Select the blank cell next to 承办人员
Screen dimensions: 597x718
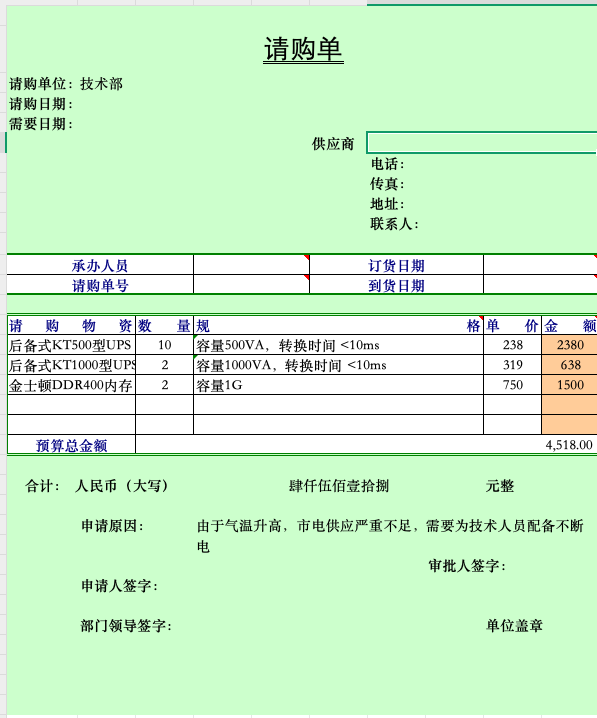251,265
